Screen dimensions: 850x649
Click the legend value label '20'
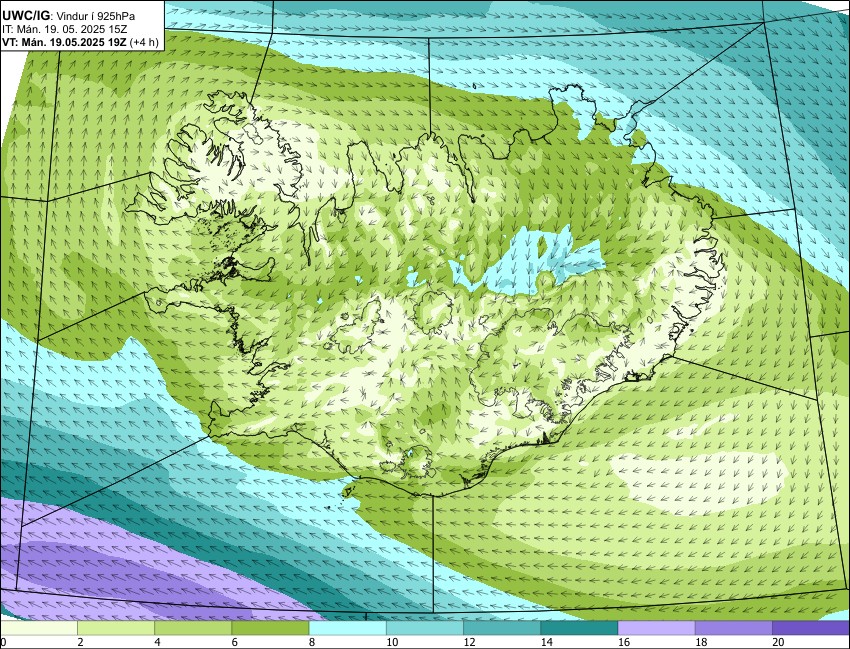(778, 642)
